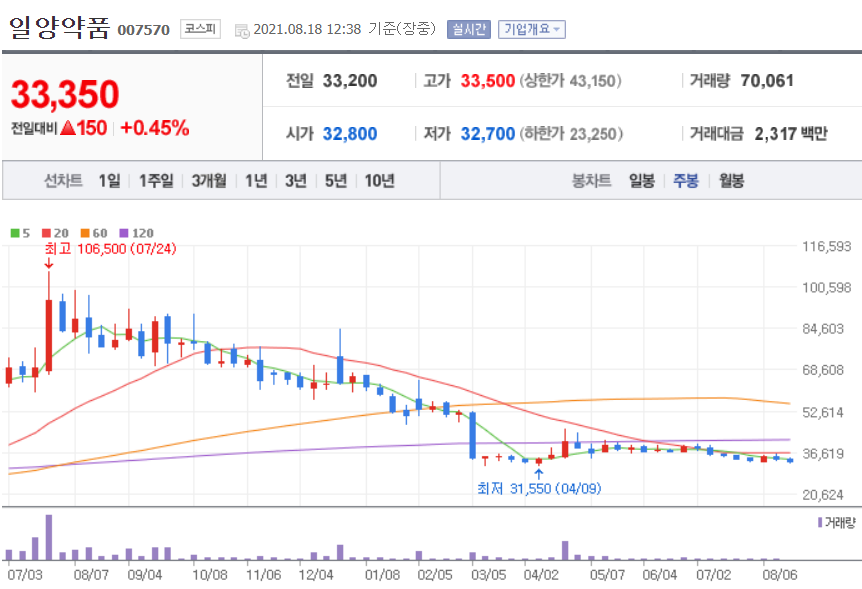Click the 상한가 43,150 text

570,81
